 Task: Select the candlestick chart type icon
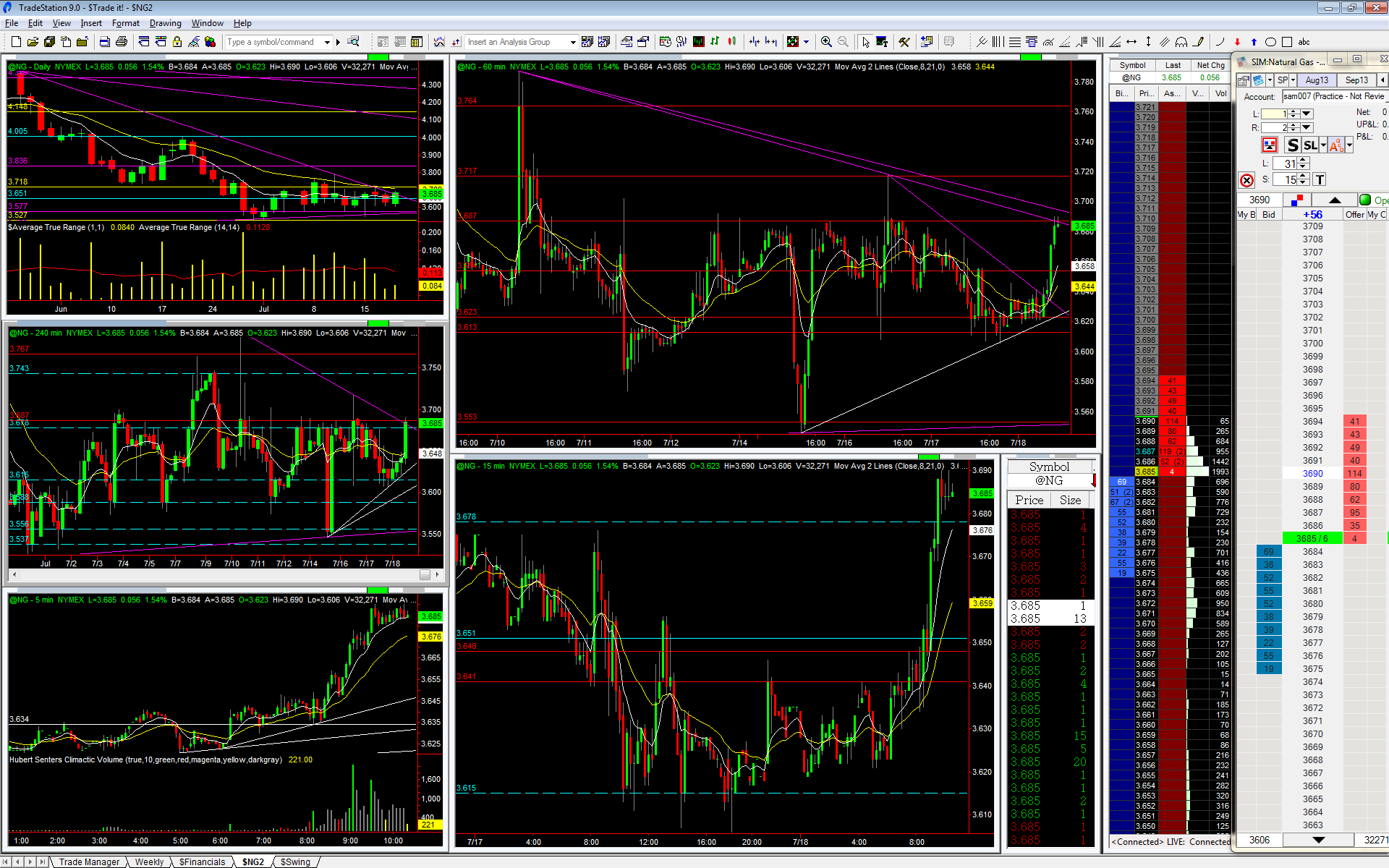[x=732, y=42]
